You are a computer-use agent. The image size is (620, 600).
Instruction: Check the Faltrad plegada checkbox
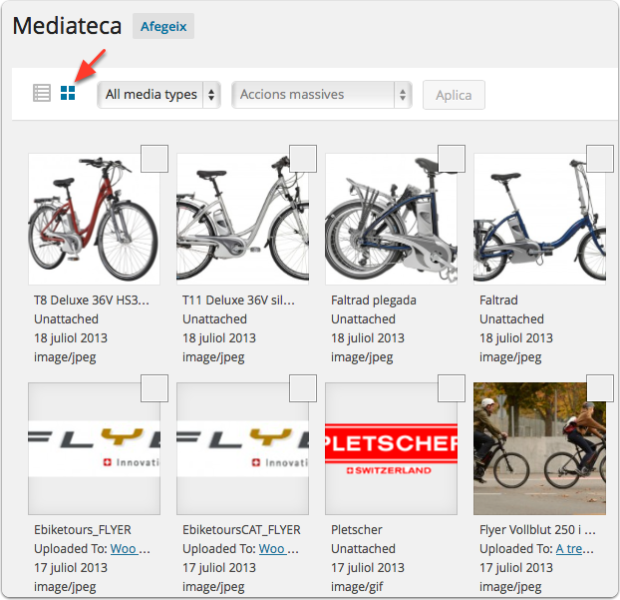(x=452, y=159)
